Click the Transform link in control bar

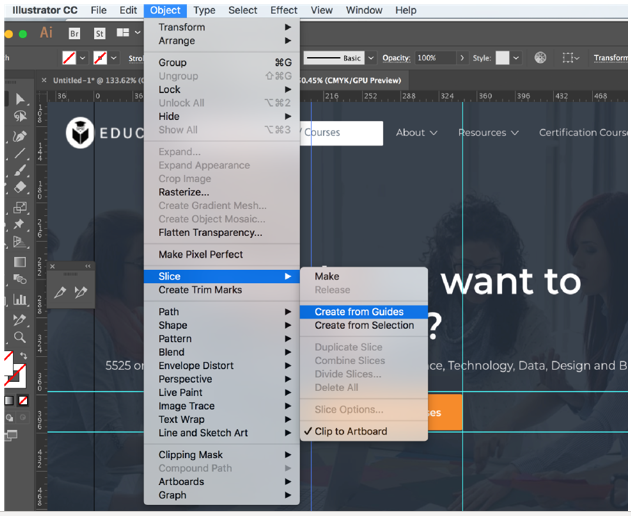point(610,58)
